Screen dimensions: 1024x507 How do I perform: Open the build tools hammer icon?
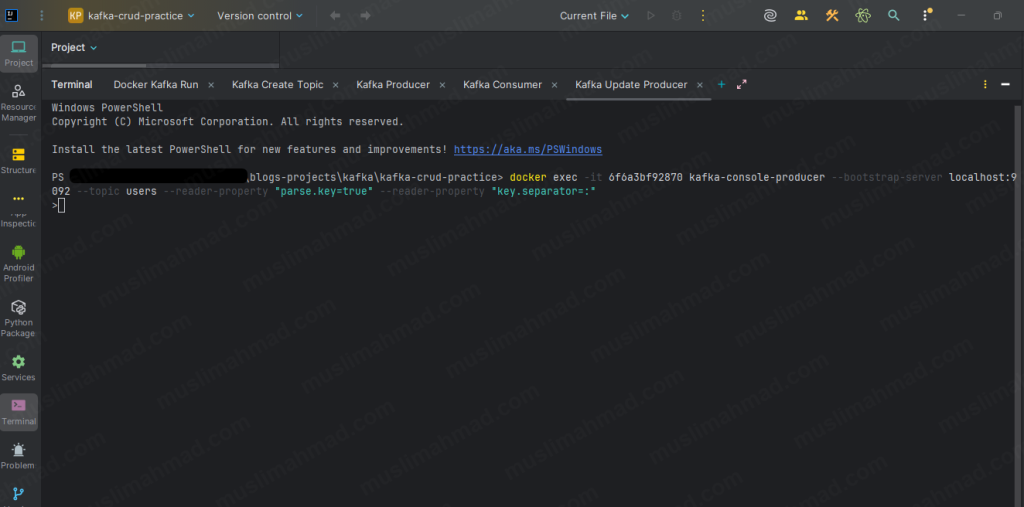pos(832,16)
